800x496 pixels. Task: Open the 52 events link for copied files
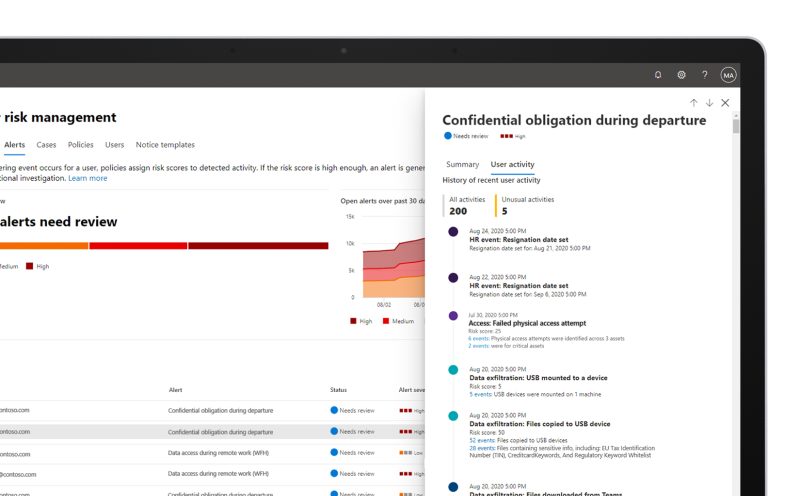(x=482, y=440)
